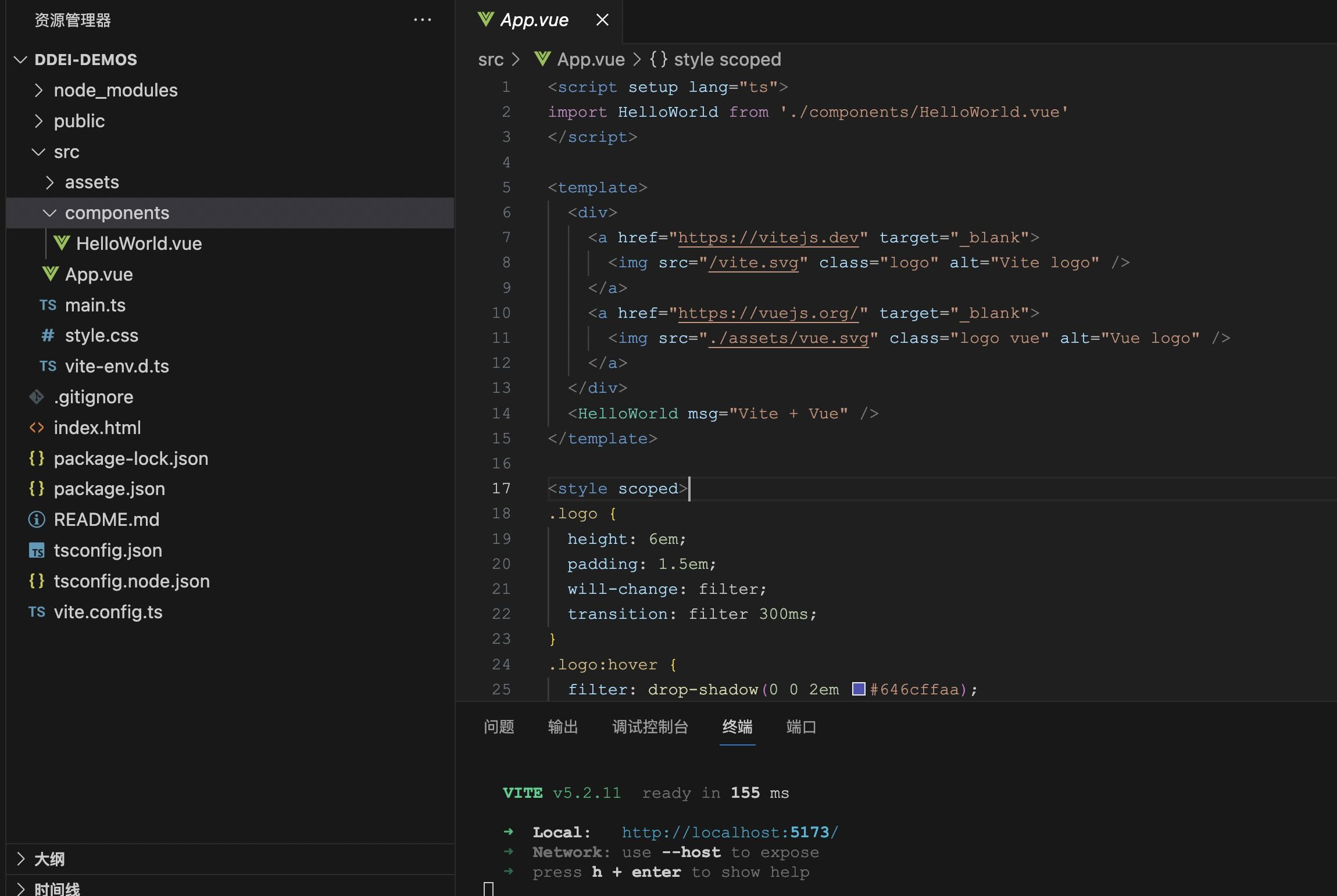This screenshot has height=896, width=1337.
Task: Follow the /vite.svg path link on line 8
Action: tap(753, 263)
